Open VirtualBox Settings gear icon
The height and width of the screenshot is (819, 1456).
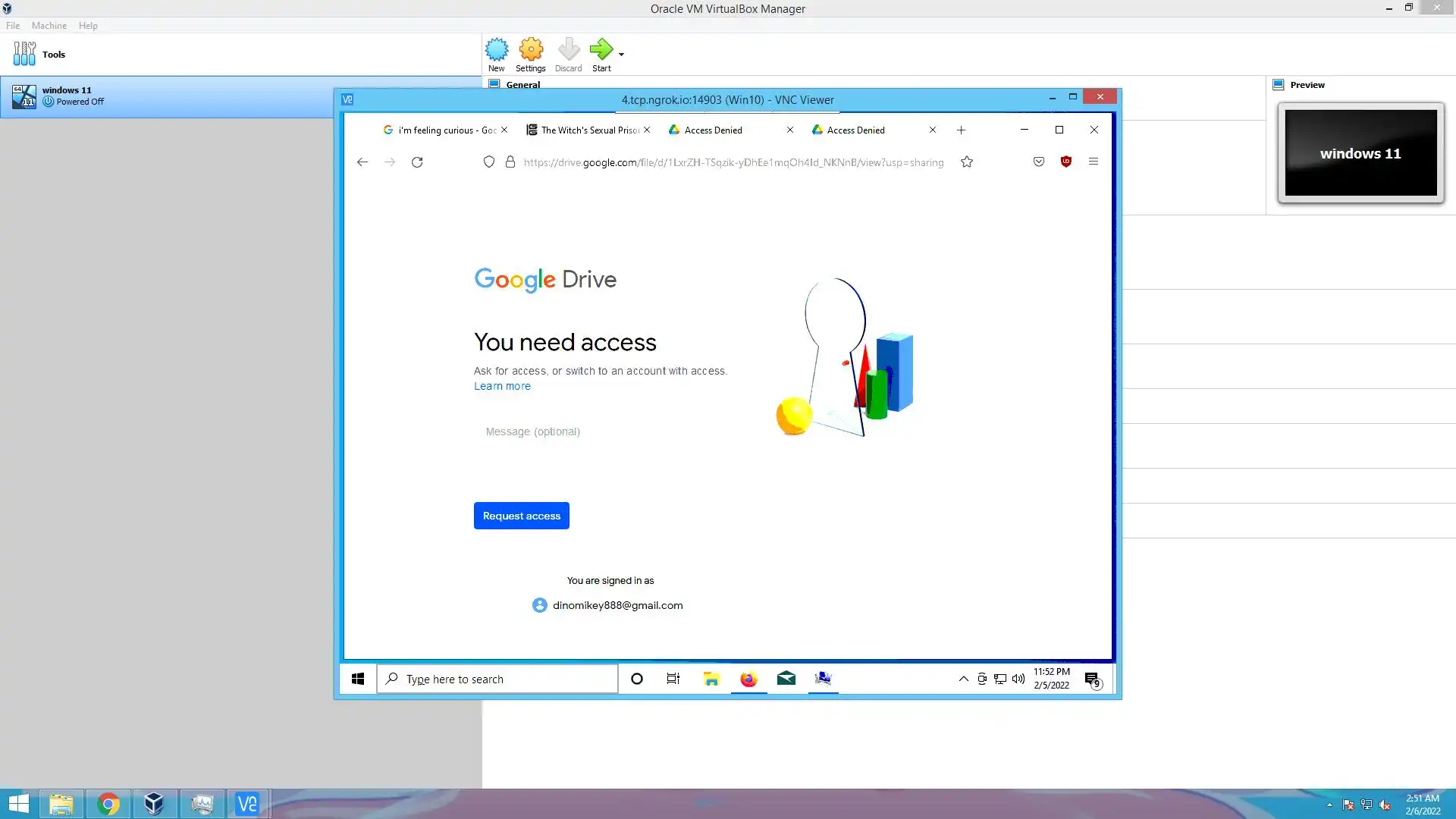click(531, 50)
